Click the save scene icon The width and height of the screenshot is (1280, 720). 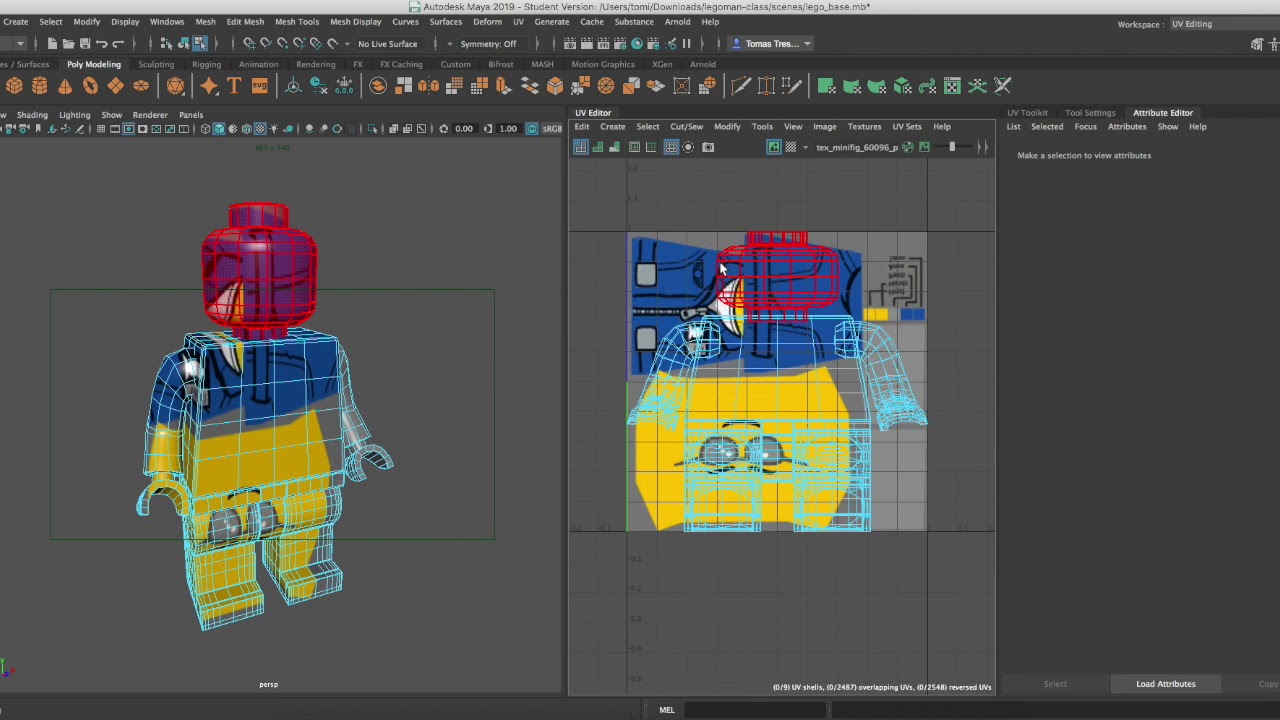(x=85, y=44)
